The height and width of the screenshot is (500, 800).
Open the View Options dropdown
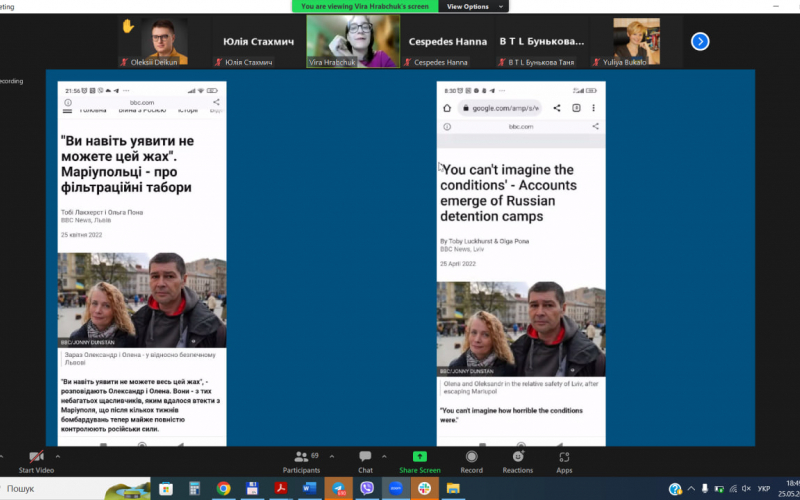coord(473,6)
